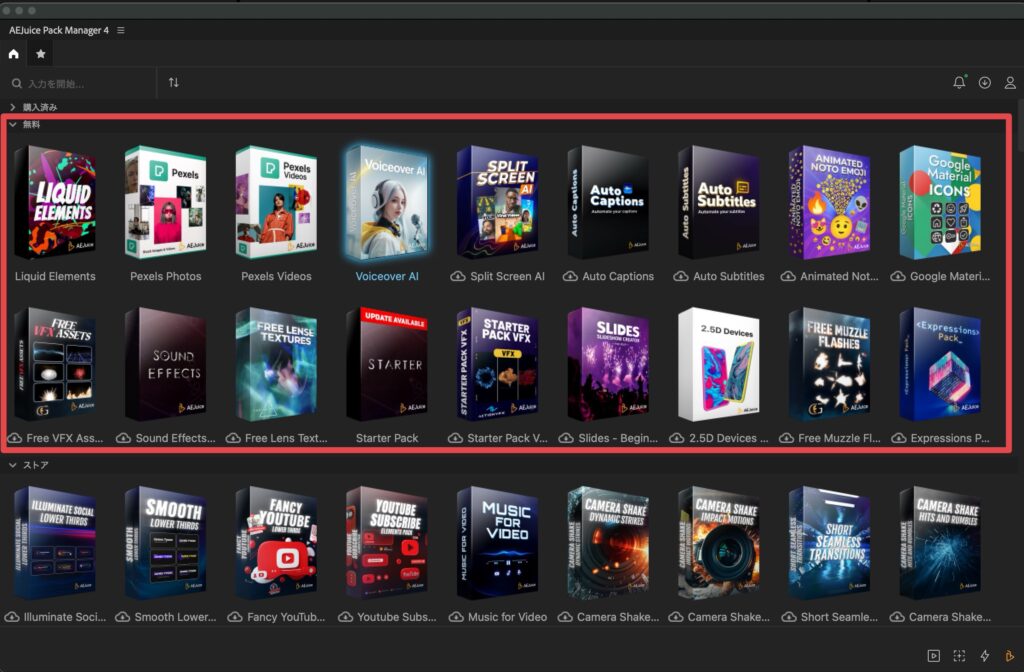
Task: Open Music For Video box thumbnail
Action: (498, 543)
